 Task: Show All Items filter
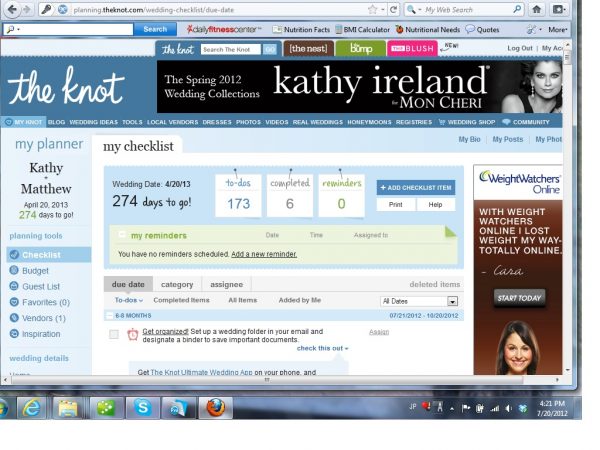pyautogui.click(x=243, y=300)
